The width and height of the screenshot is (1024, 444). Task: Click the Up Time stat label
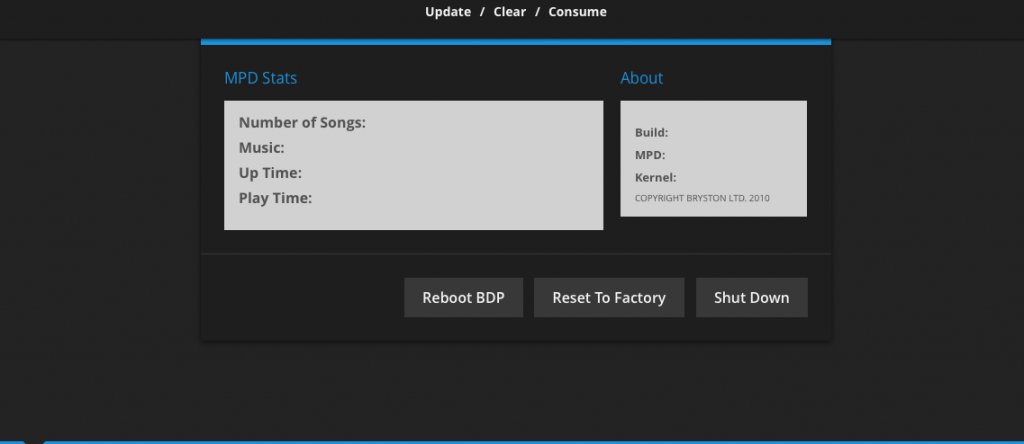(x=270, y=173)
